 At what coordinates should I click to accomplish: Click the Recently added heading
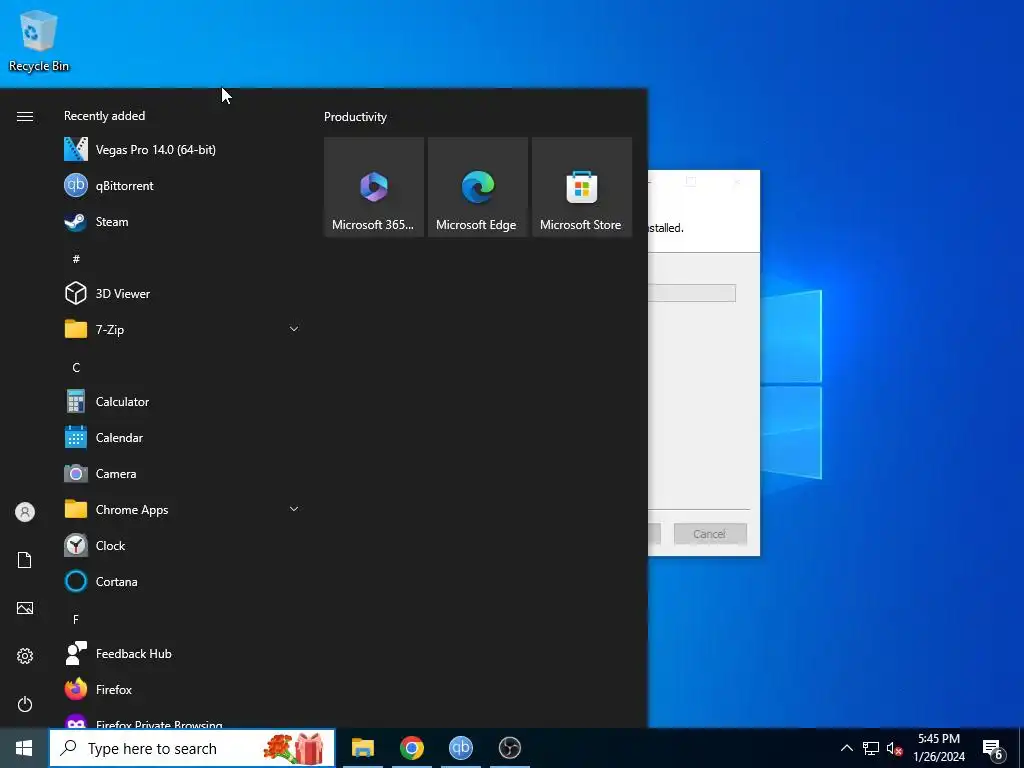104,116
